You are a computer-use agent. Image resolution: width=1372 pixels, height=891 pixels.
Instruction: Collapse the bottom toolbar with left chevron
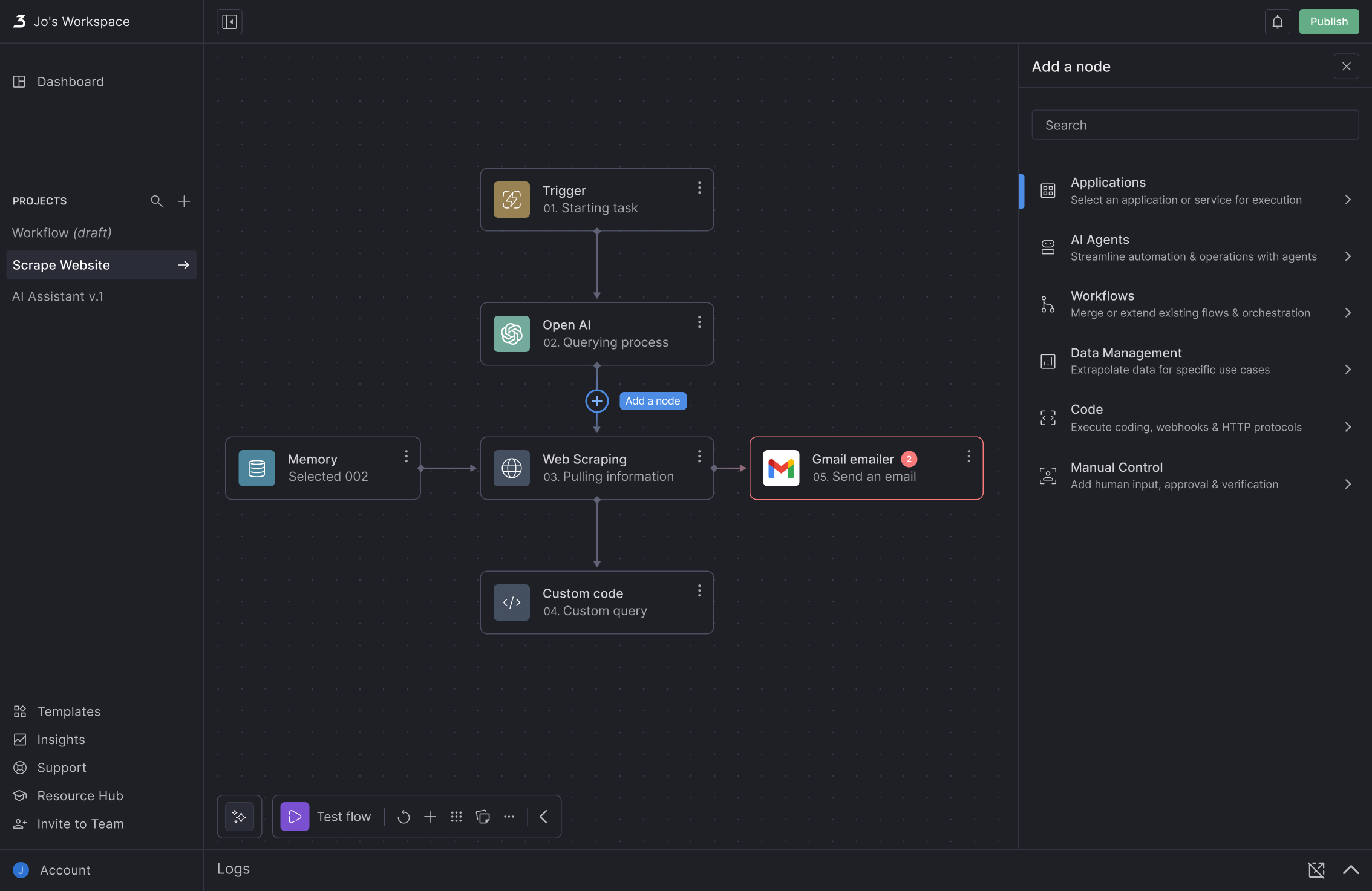coord(544,817)
